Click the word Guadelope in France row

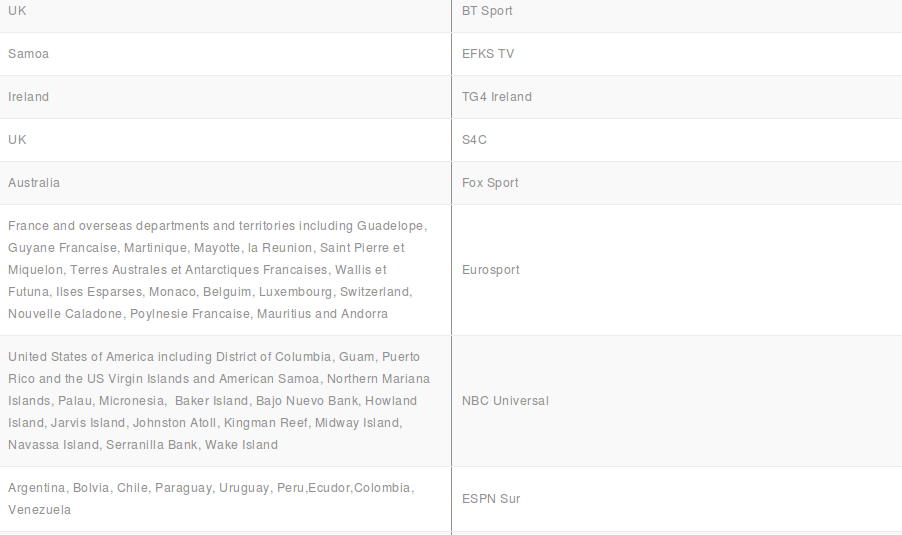pyautogui.click(x=392, y=226)
